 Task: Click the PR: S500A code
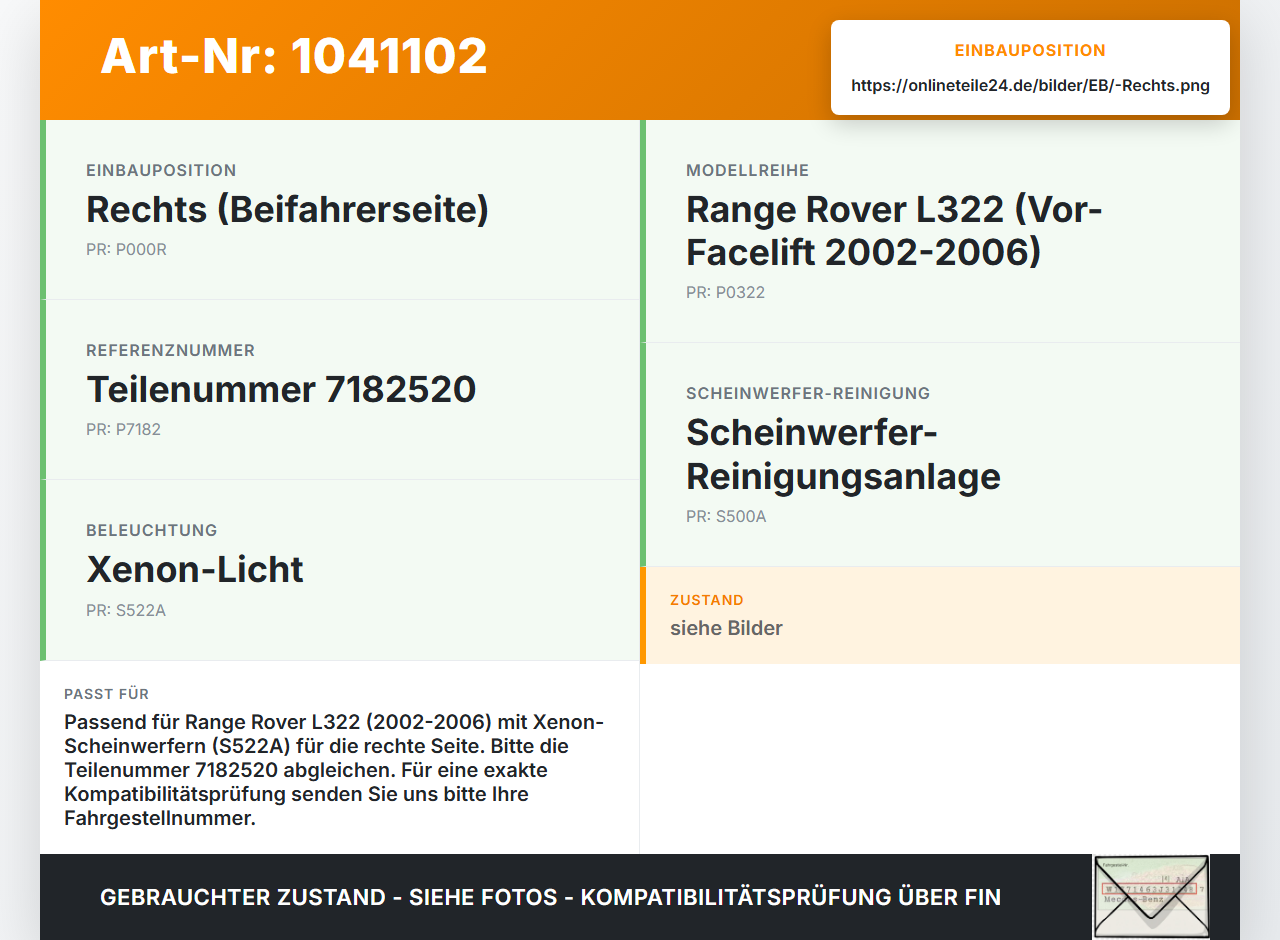coord(726,517)
